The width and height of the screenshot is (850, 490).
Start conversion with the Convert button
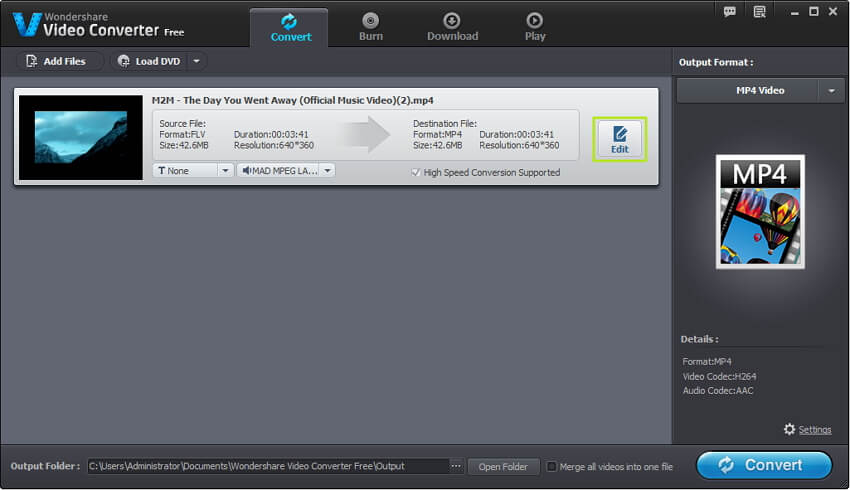[764, 465]
